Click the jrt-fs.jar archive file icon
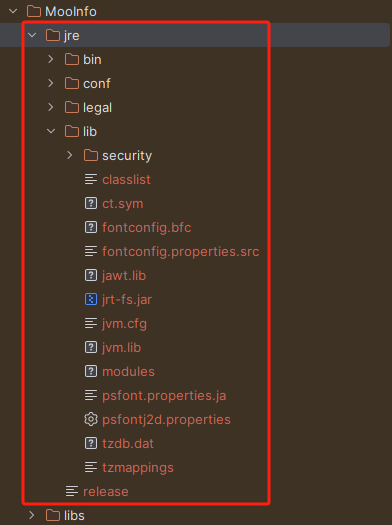Image resolution: width=392 pixels, height=525 pixels. pos(91,299)
